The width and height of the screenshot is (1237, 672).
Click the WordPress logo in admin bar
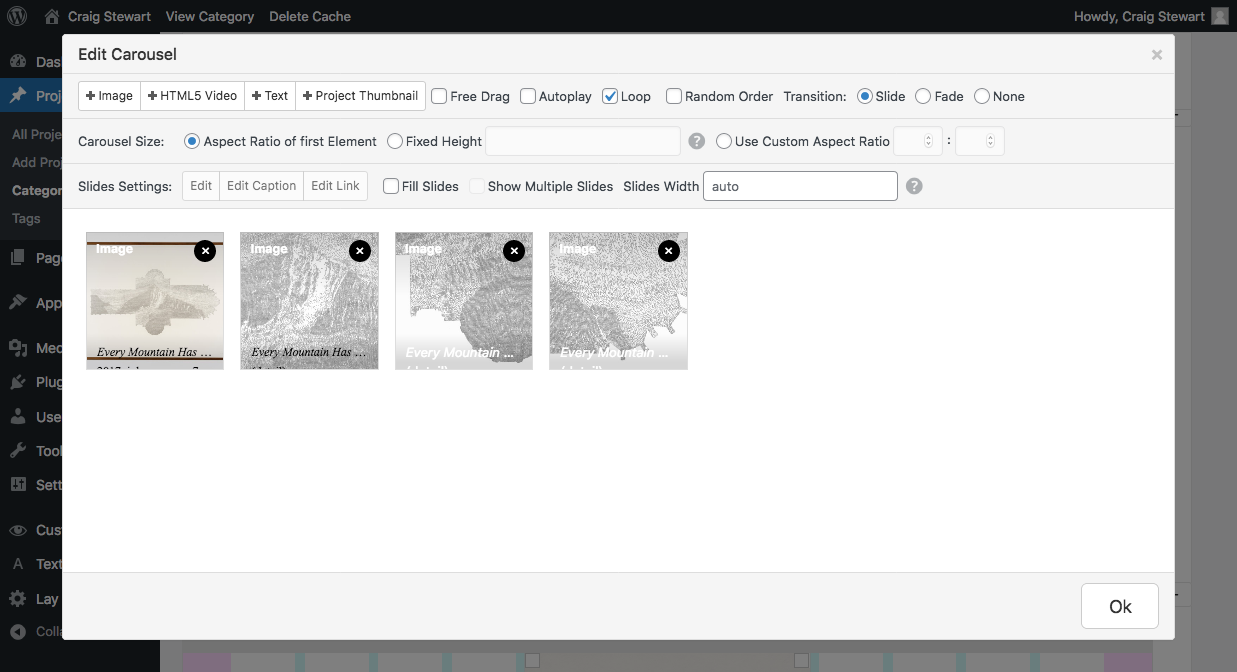tap(15, 16)
